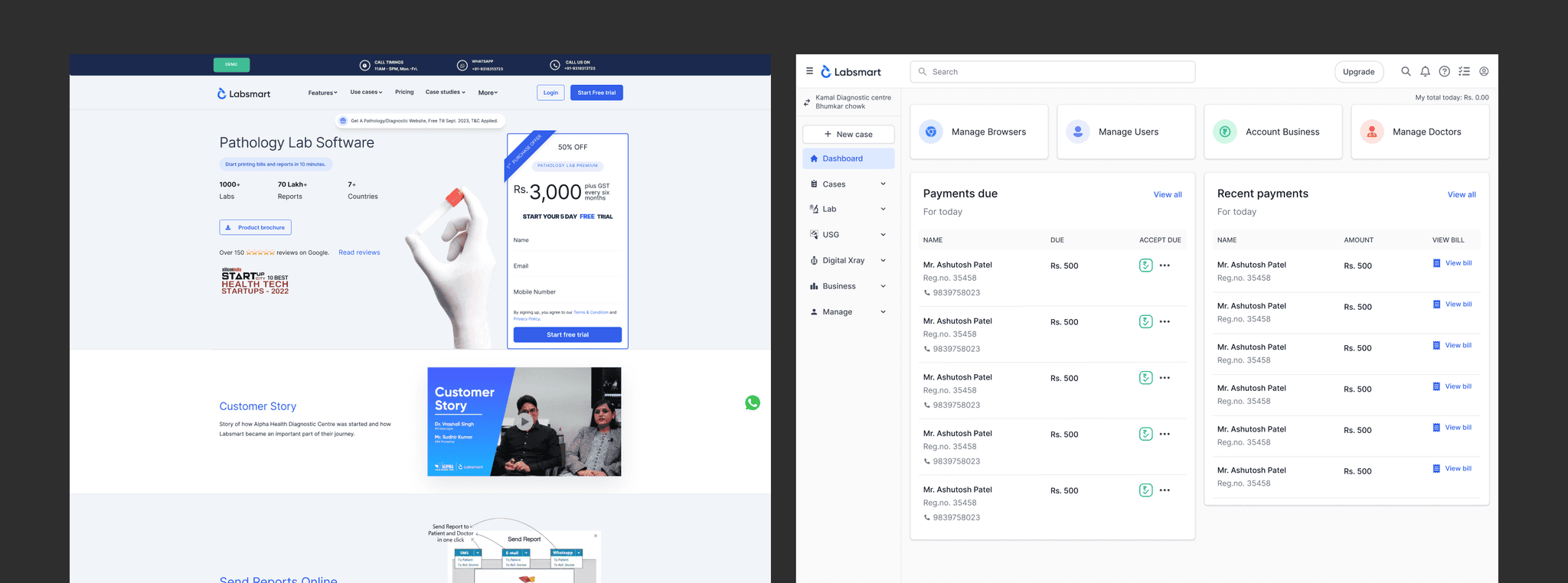Click 'My total today: Rs. 0.00' text
This screenshot has height=583, width=1568.
coord(1452,97)
